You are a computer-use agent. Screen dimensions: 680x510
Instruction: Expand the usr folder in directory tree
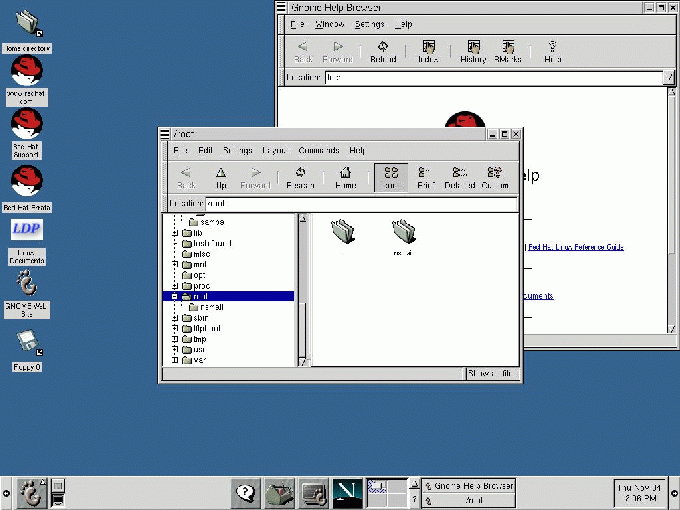click(175, 350)
